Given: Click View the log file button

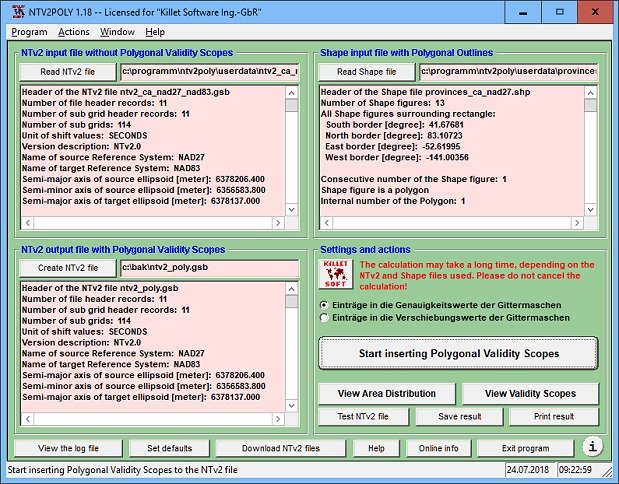Looking at the screenshot, I should pos(68,448).
